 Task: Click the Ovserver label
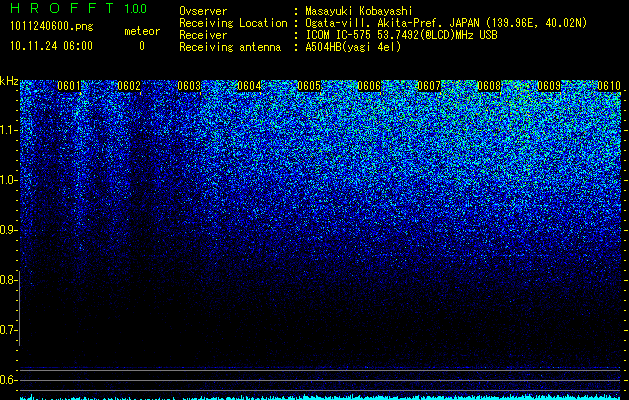pos(203,11)
